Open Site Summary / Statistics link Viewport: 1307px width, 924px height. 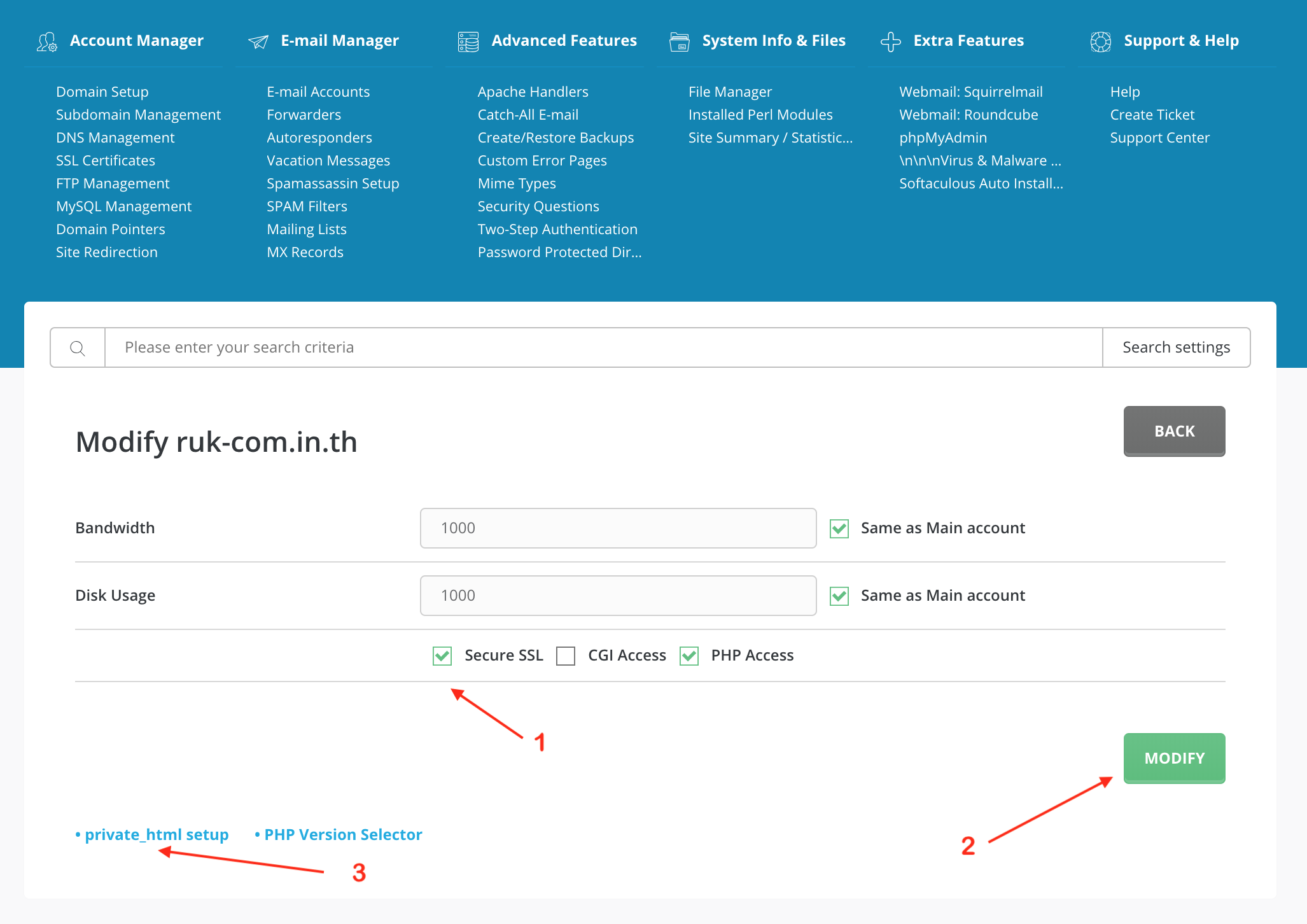[771, 137]
